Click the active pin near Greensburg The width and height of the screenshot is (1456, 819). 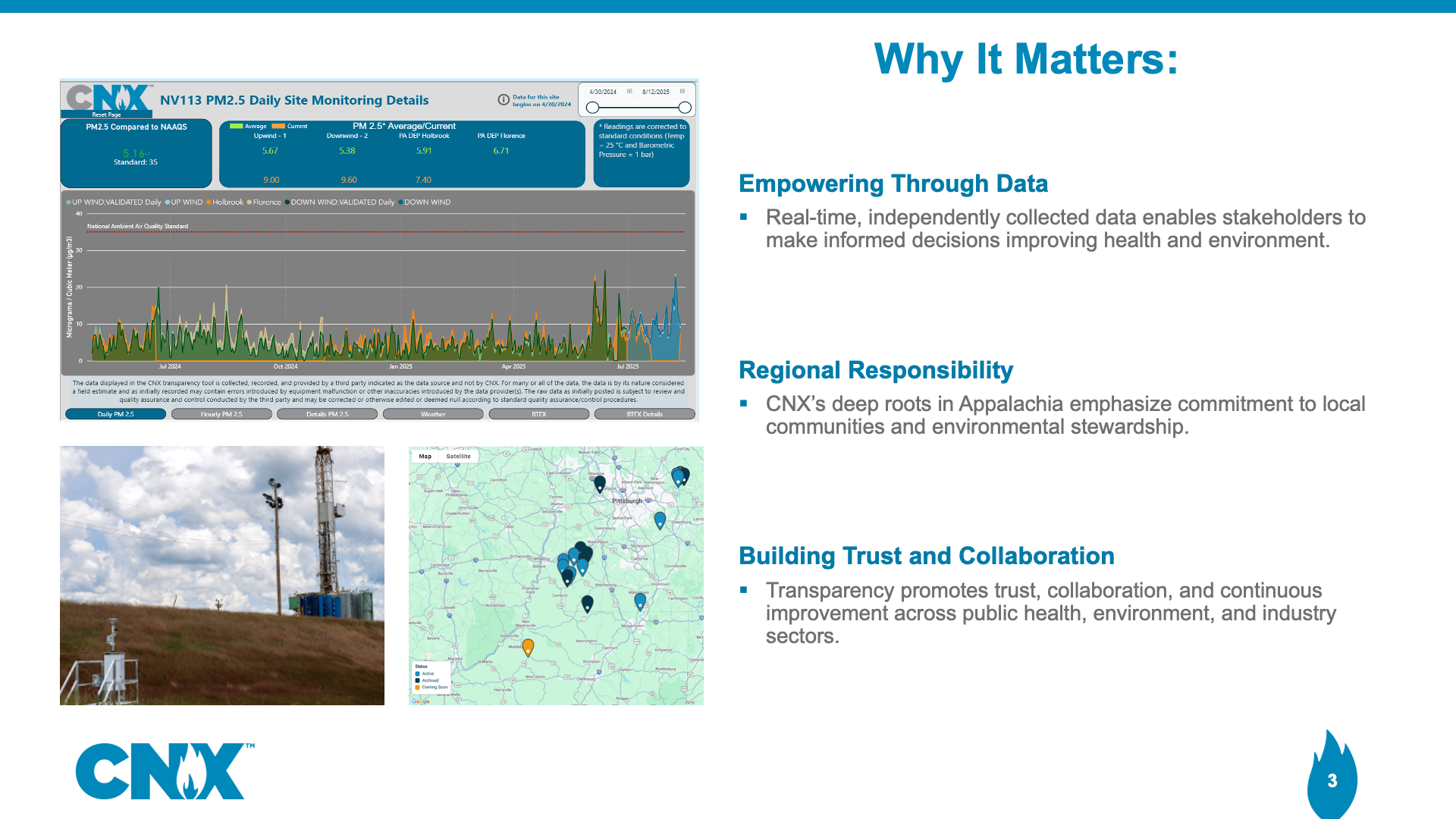(660, 519)
